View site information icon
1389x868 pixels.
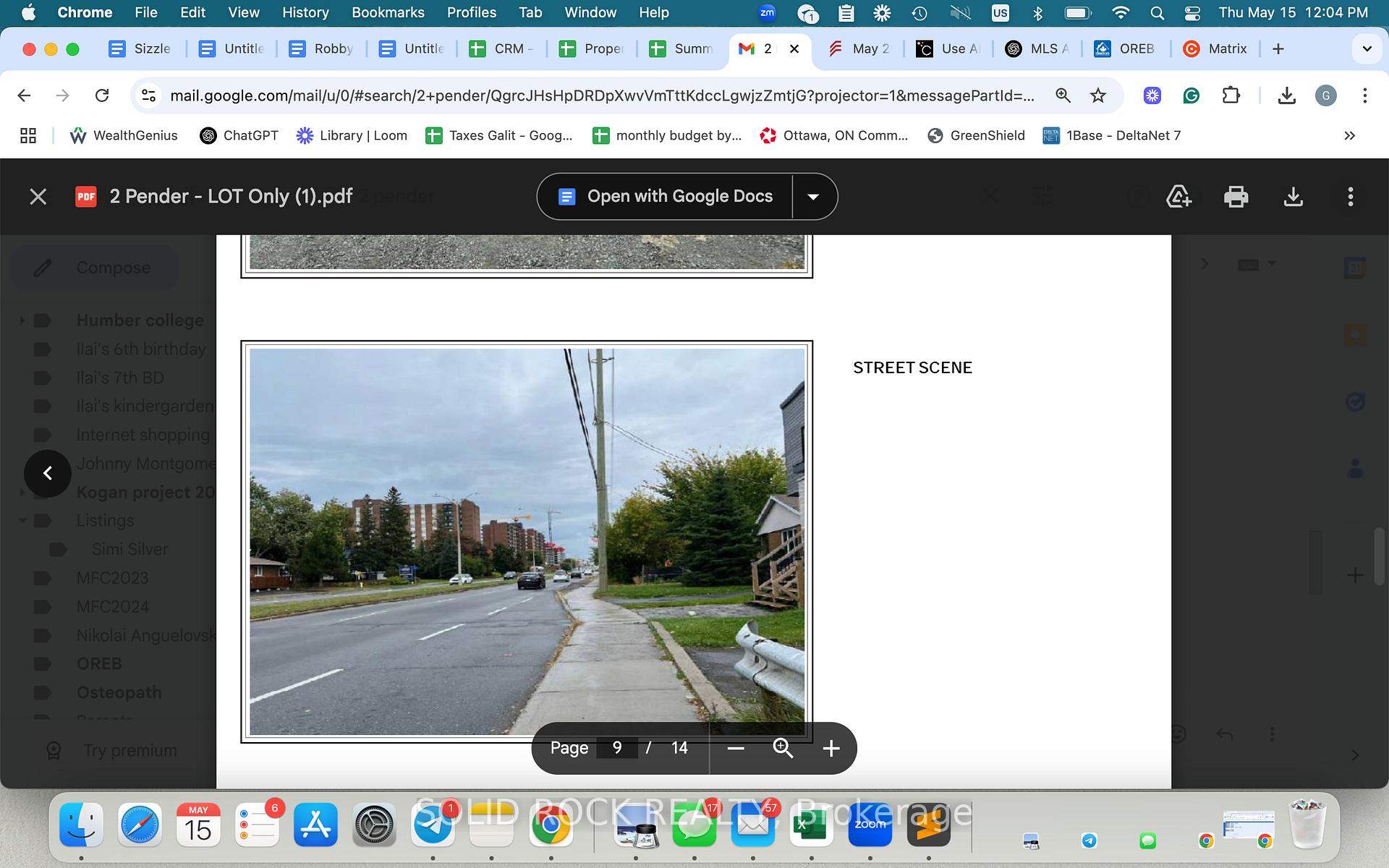pos(149,95)
